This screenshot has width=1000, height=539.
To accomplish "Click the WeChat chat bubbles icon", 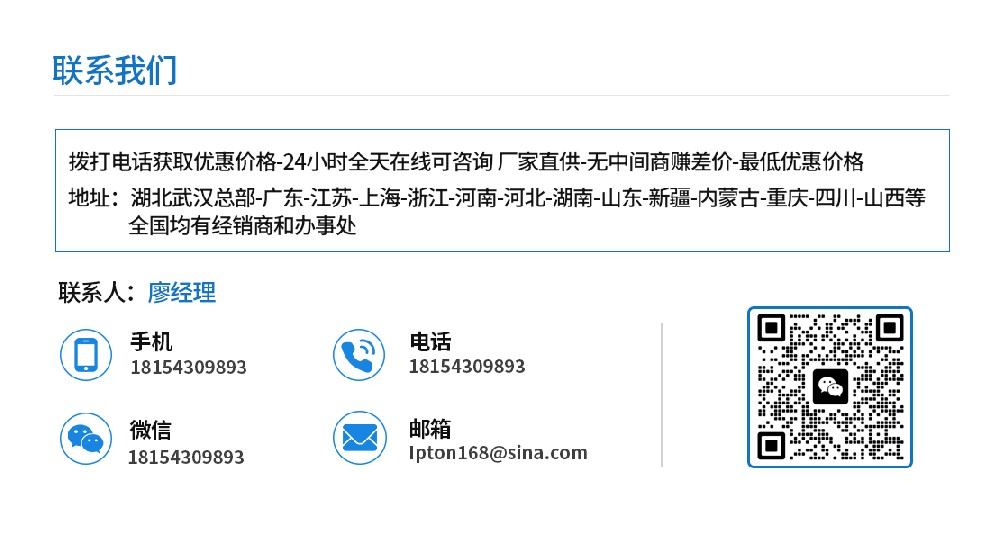I will [x=86, y=438].
